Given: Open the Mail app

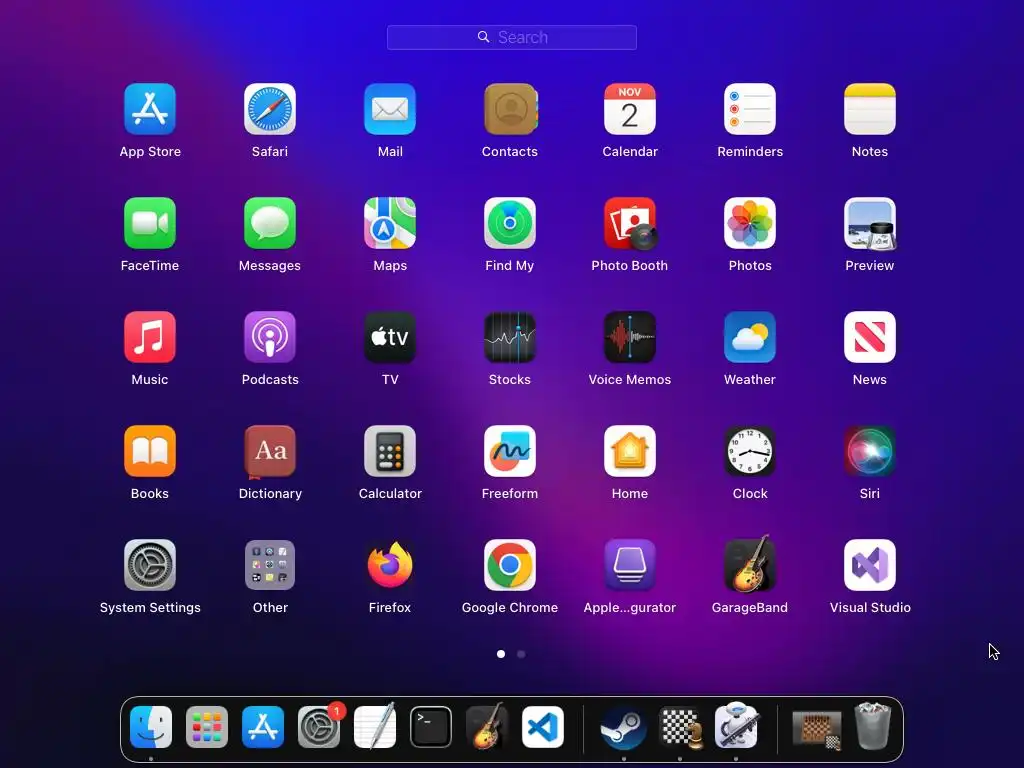Looking at the screenshot, I should point(390,109).
